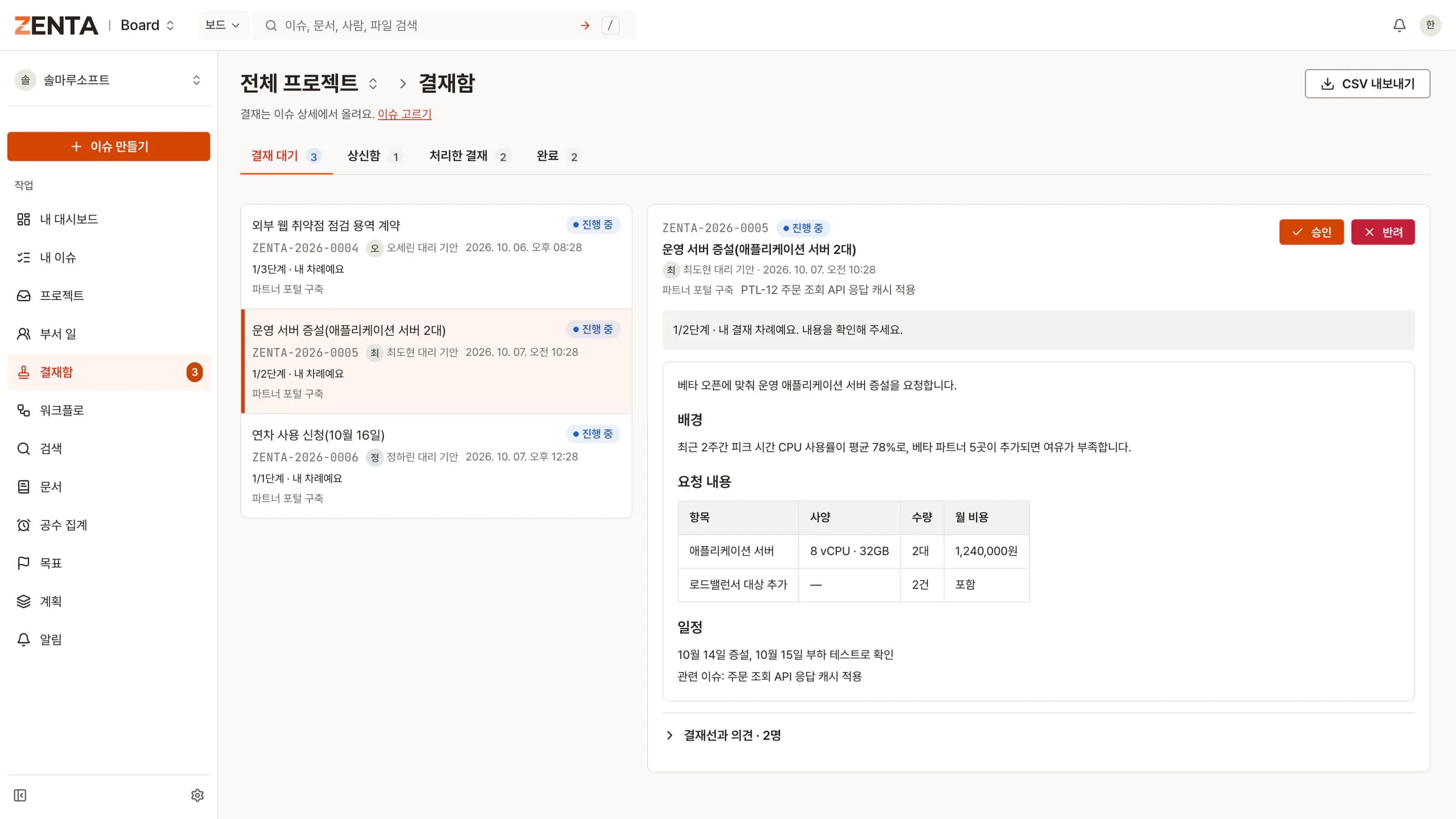The image size is (1456, 819).
Task: Click 승인 approve button
Action: [1311, 232]
